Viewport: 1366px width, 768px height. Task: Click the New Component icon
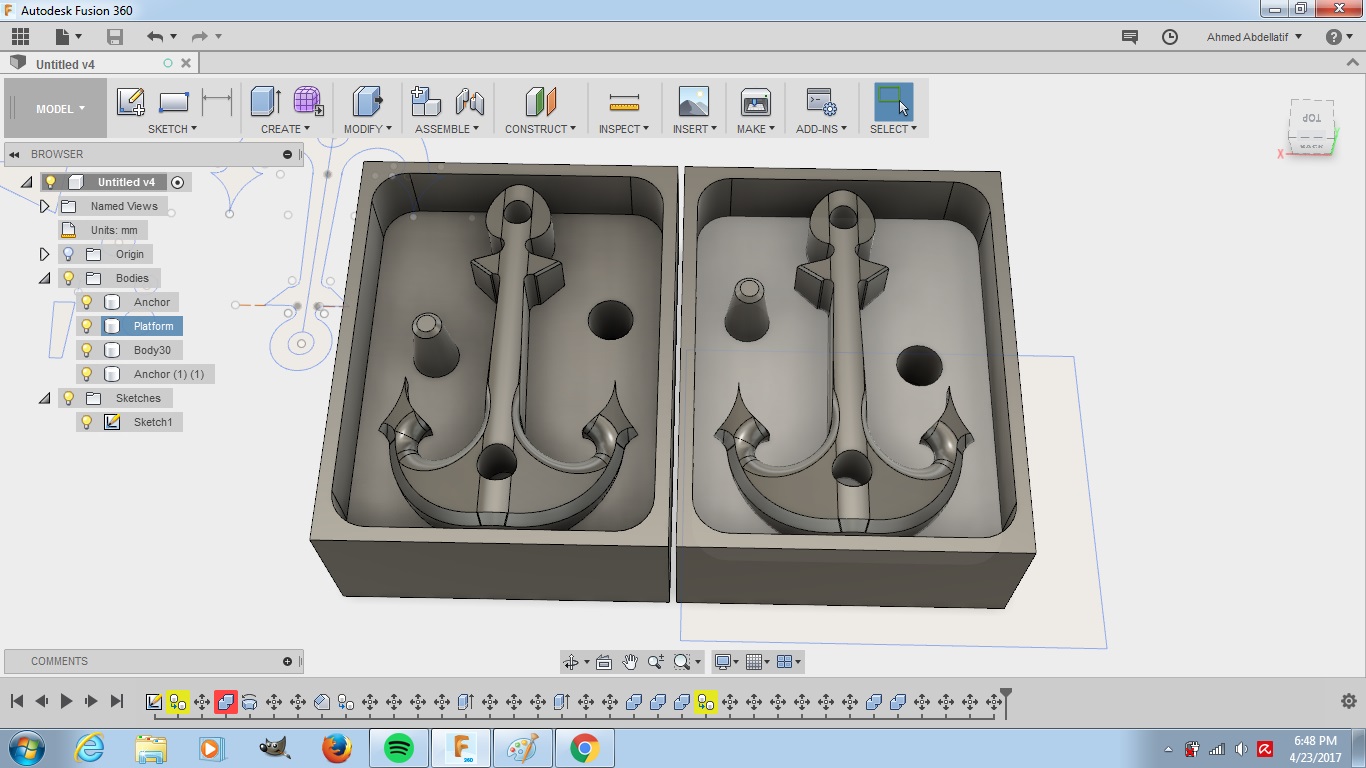tap(426, 101)
